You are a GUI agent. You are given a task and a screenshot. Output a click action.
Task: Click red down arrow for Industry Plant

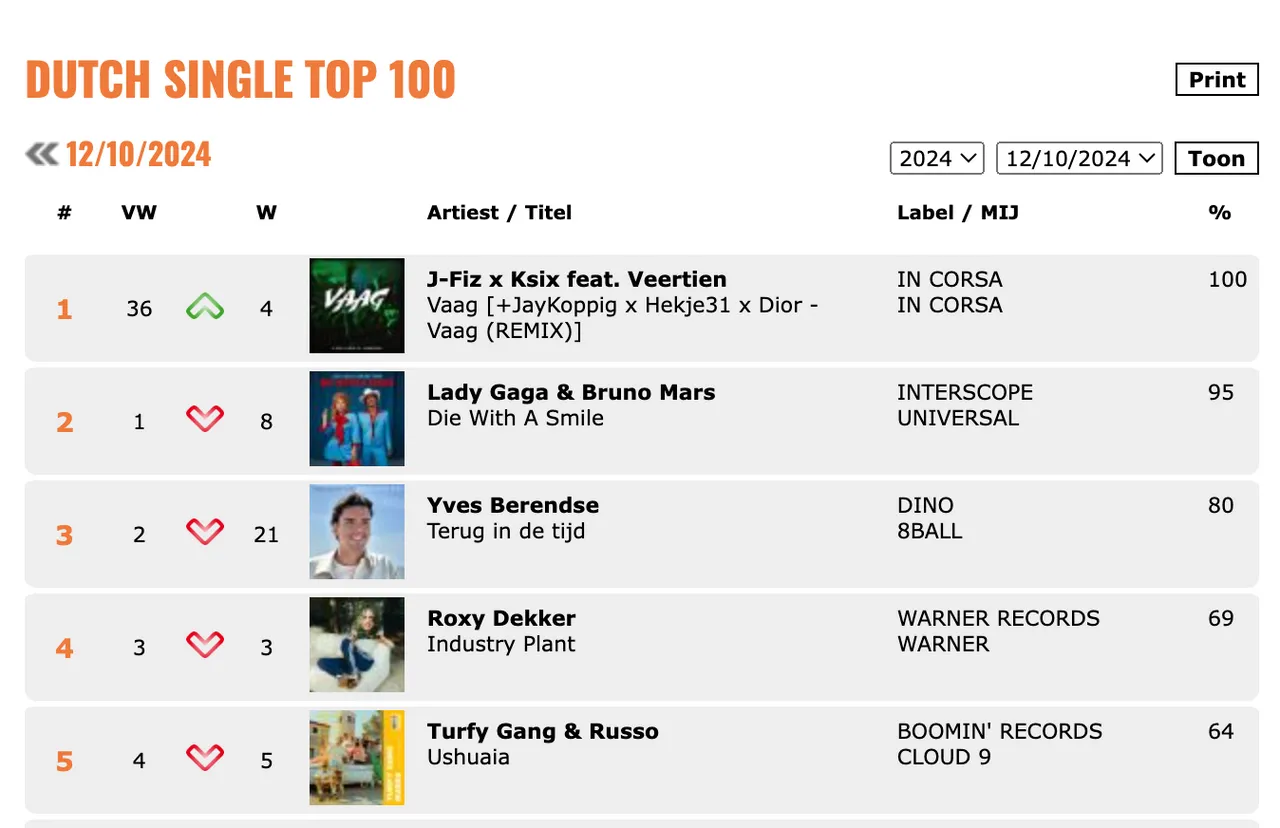pos(205,646)
